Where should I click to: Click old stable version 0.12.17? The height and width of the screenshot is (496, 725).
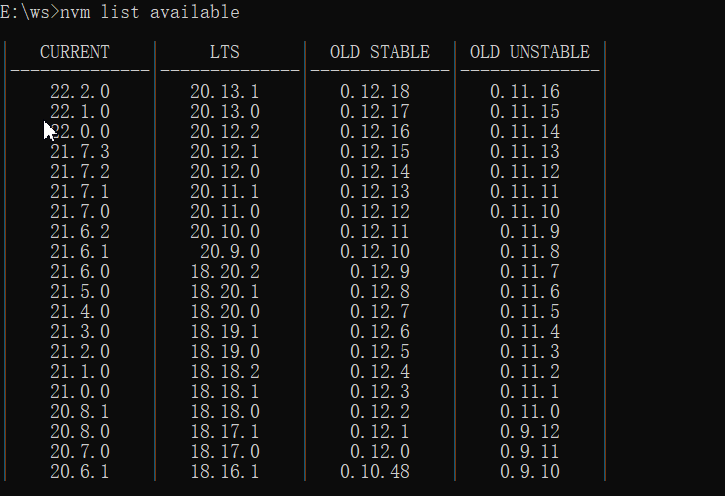pyautogui.click(x=375, y=111)
